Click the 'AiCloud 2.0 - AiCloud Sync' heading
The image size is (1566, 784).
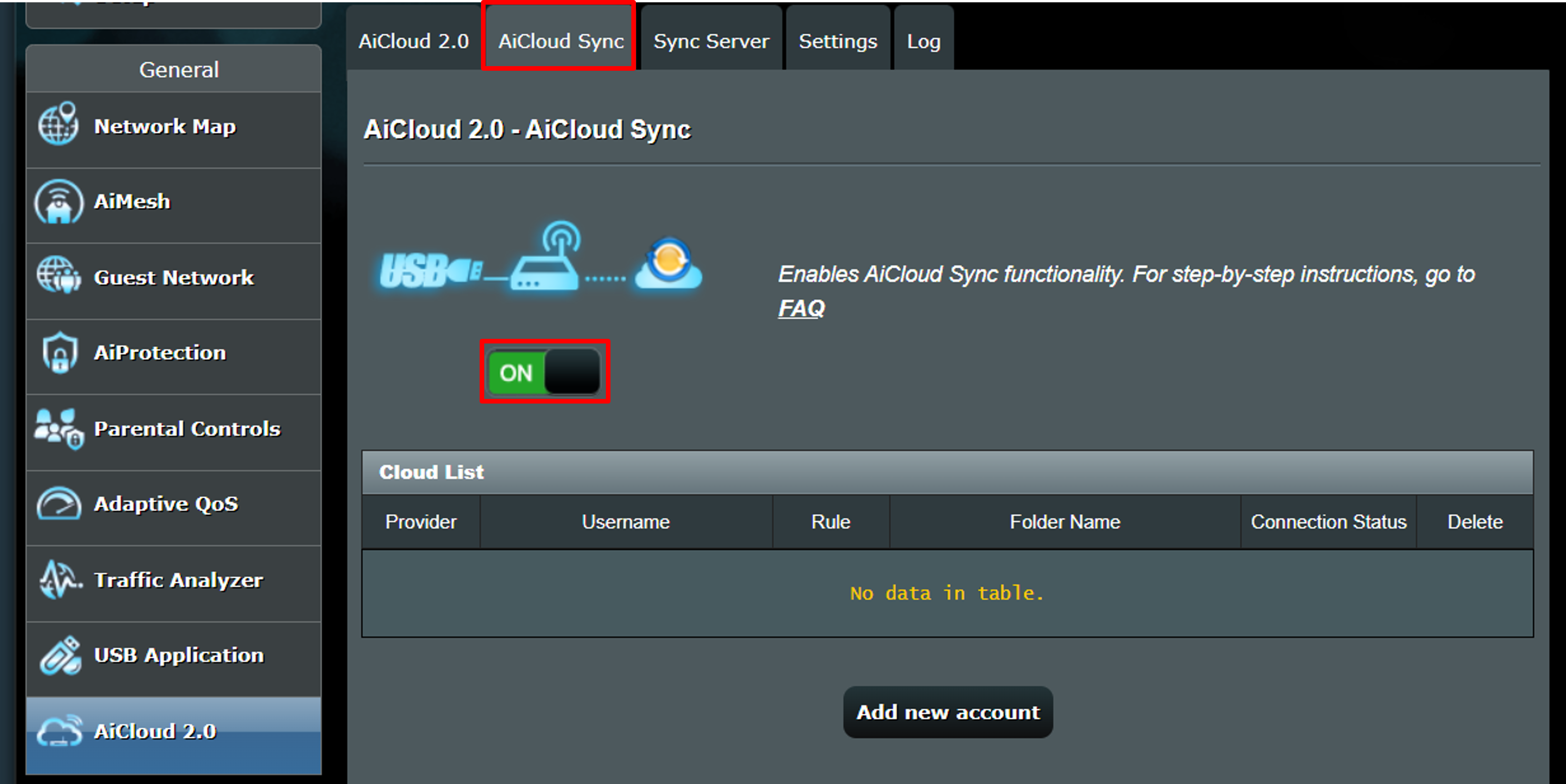click(x=527, y=129)
